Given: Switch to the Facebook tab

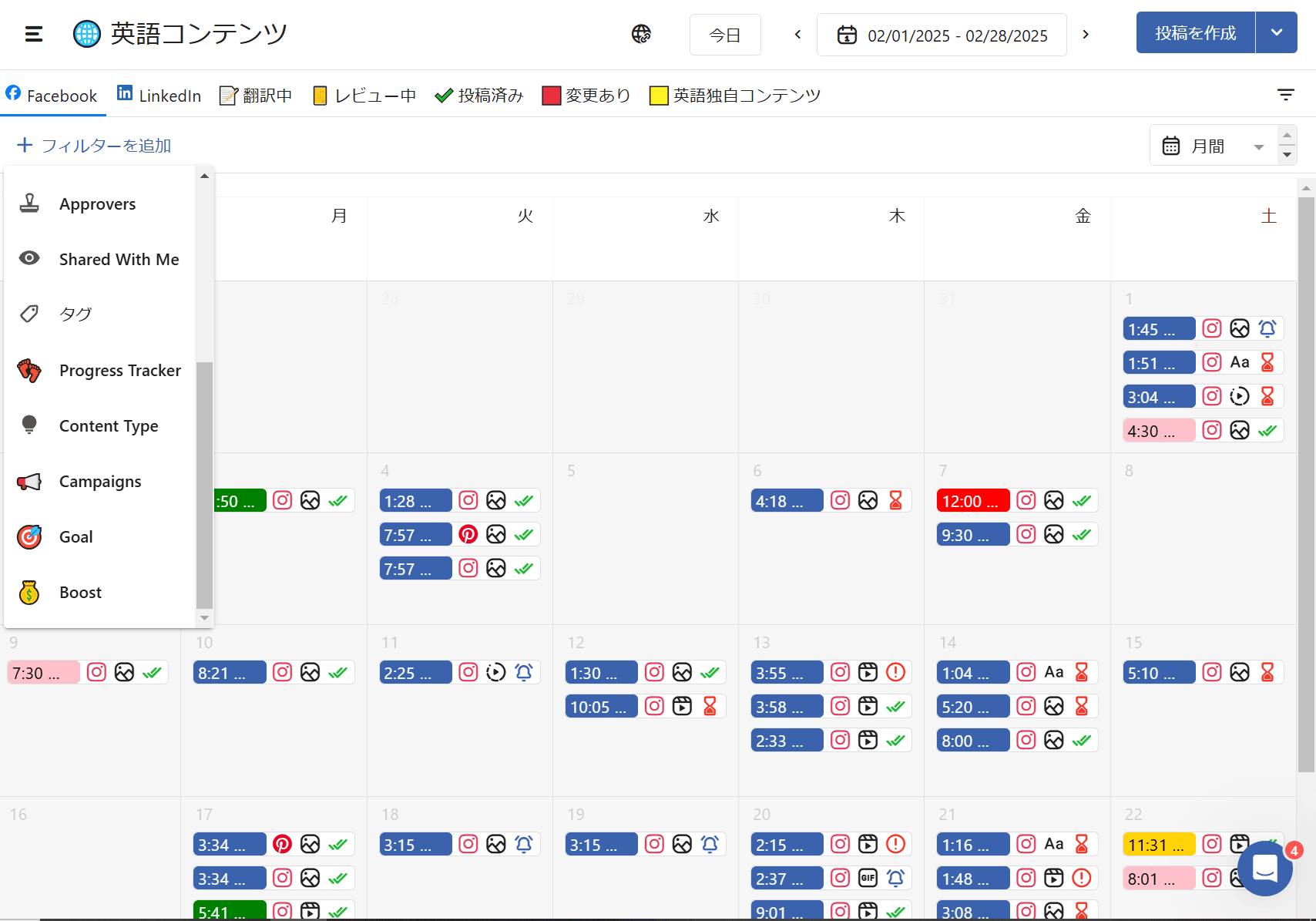Looking at the screenshot, I should coord(52,96).
